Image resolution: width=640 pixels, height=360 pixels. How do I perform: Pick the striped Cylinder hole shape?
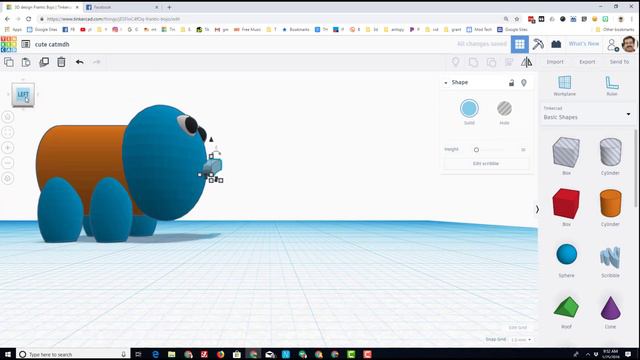[611, 152]
